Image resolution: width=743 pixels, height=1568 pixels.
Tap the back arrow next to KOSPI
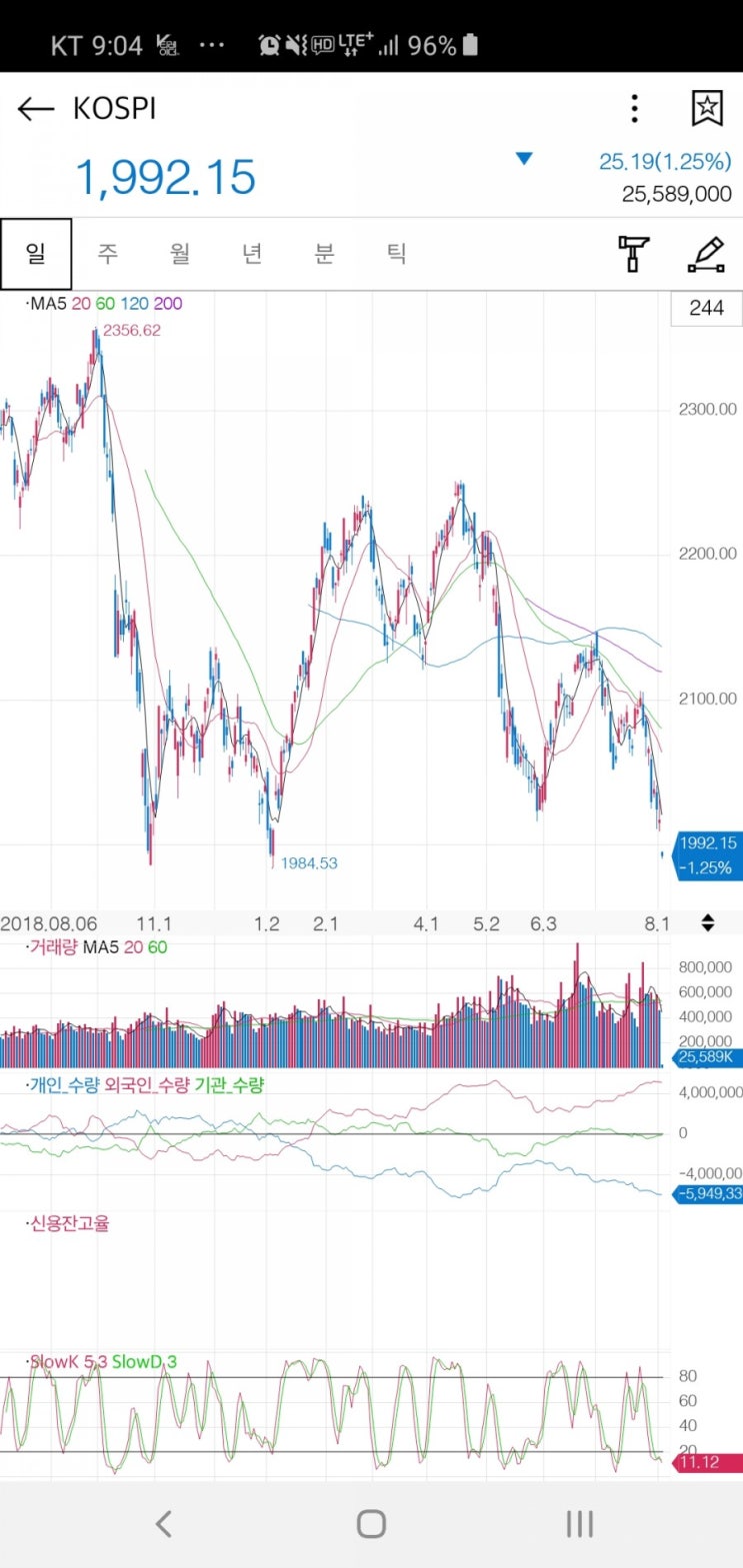tap(36, 109)
